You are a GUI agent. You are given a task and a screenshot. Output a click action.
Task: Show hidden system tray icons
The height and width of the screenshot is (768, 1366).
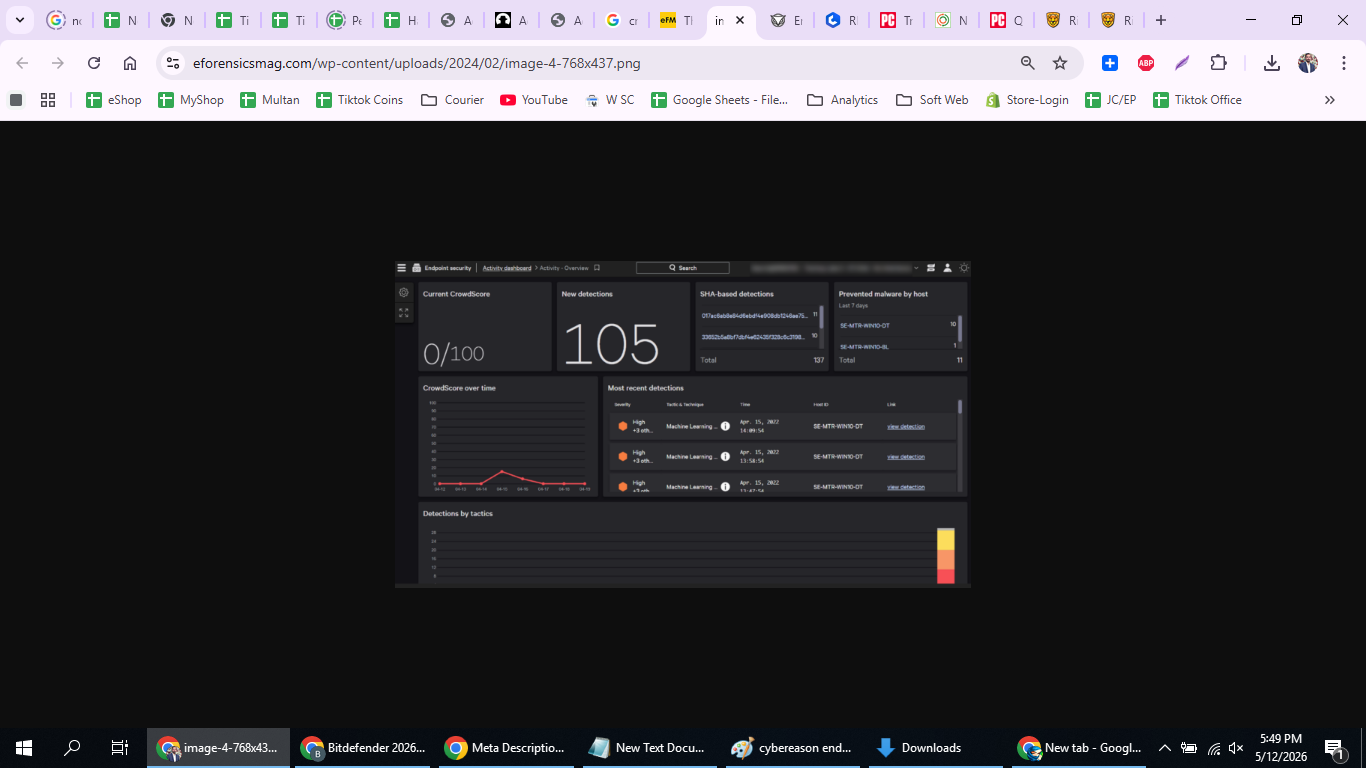coord(1165,748)
